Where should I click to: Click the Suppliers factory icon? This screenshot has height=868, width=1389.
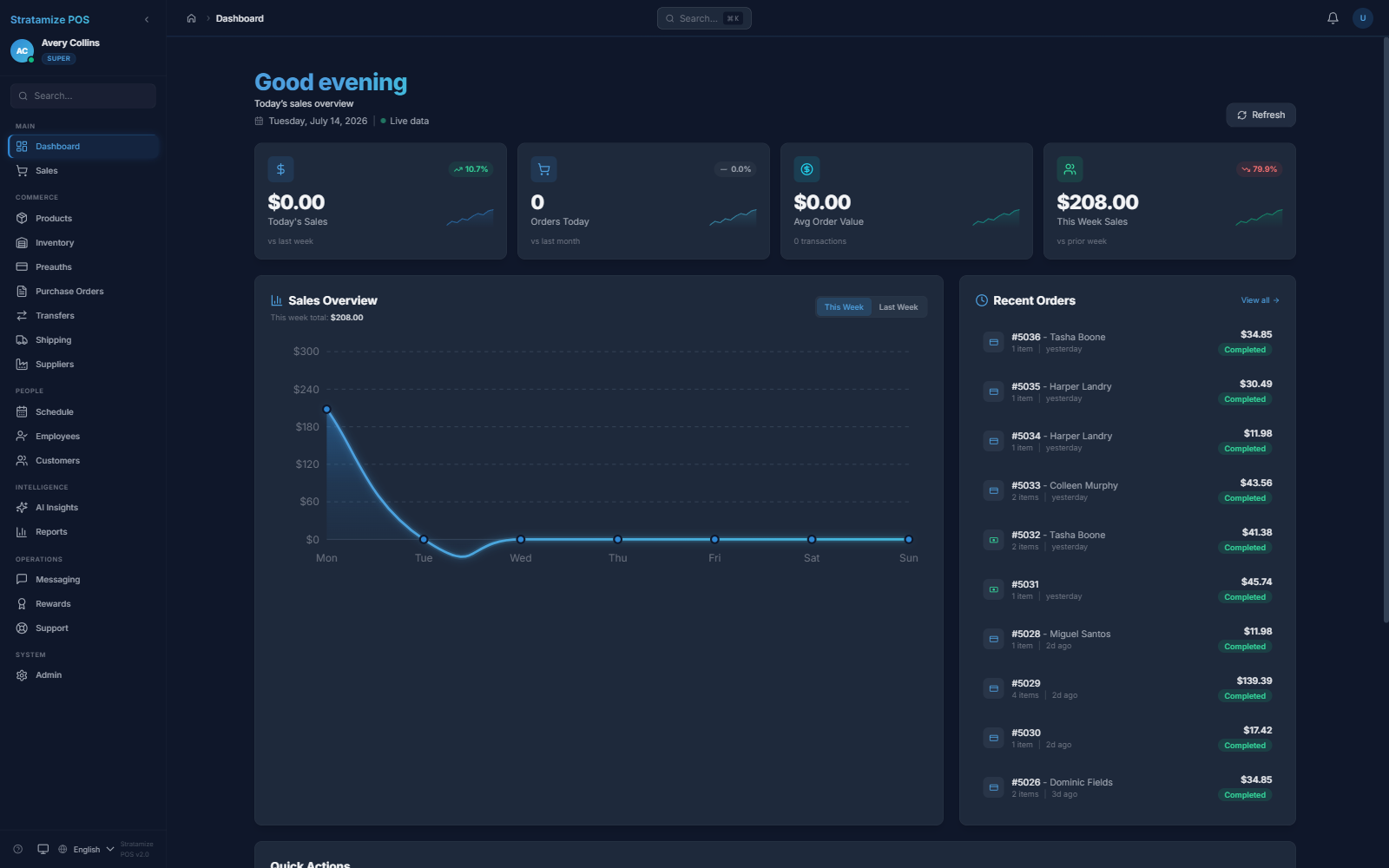[22, 365]
